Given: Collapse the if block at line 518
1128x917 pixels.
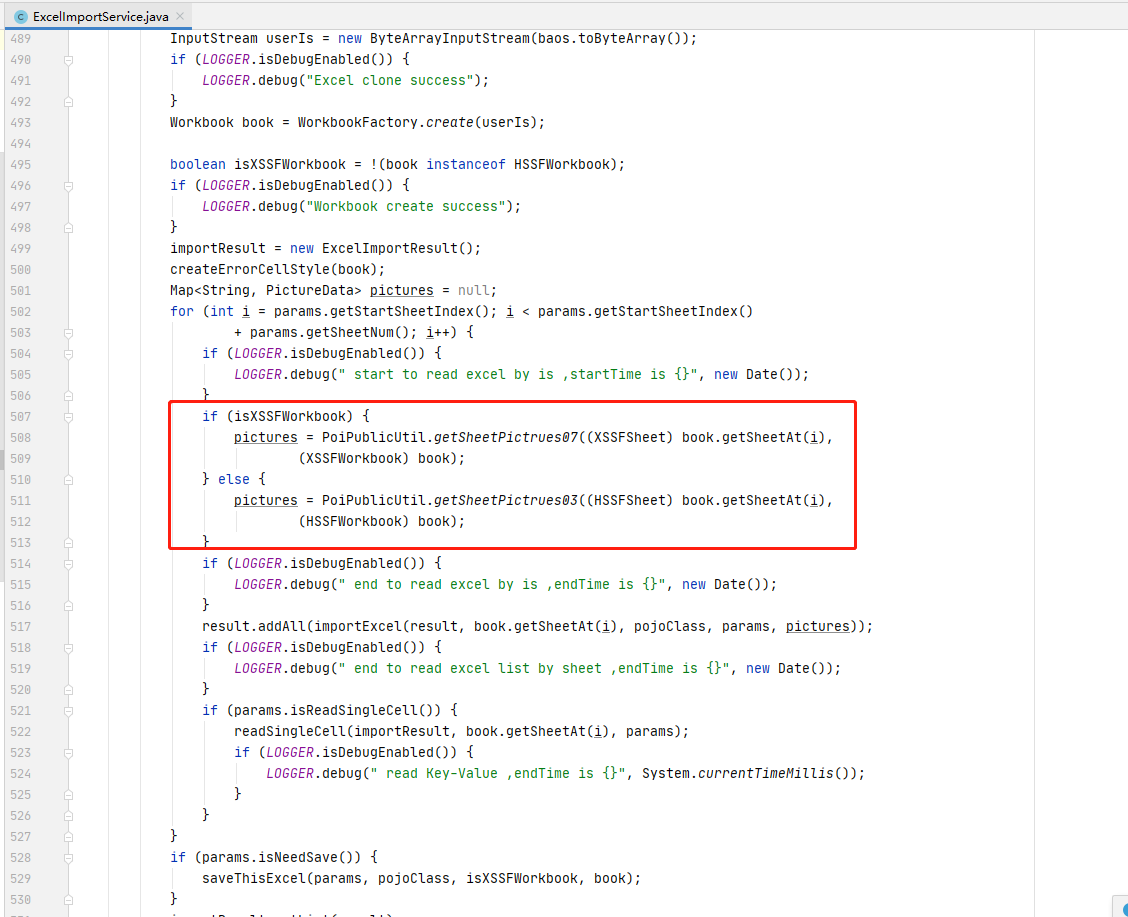Looking at the screenshot, I should 68,647.
